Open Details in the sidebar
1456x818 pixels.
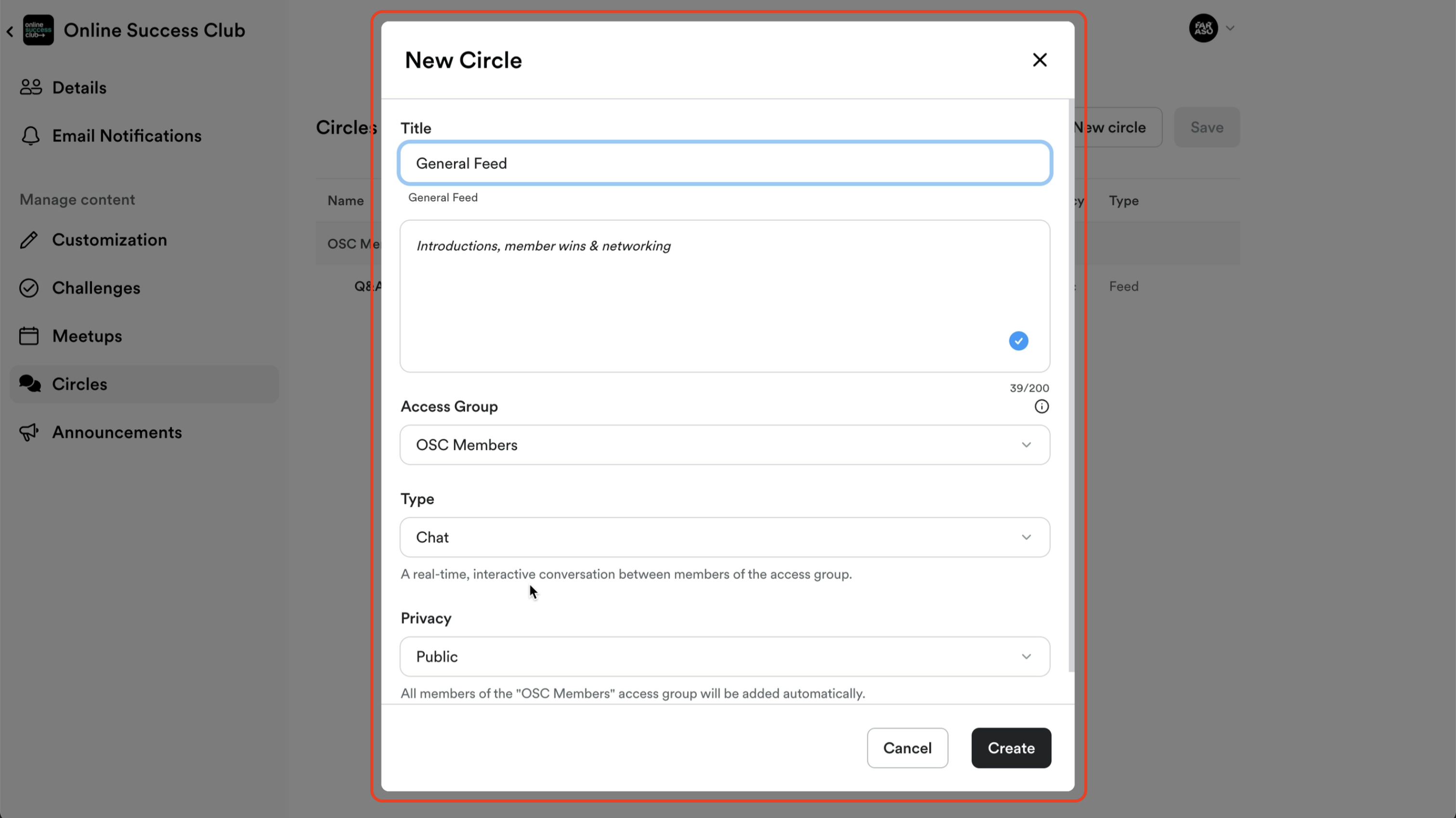tap(79, 88)
